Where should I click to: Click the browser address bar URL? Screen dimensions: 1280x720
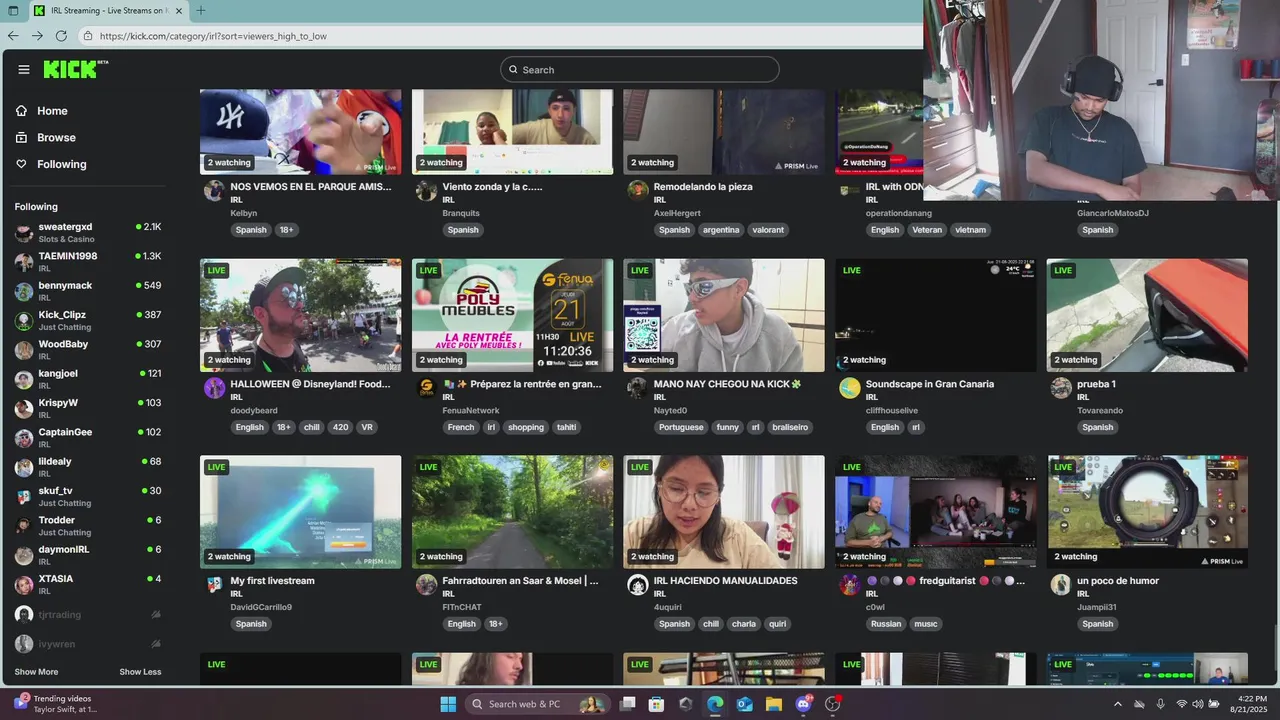(213, 36)
